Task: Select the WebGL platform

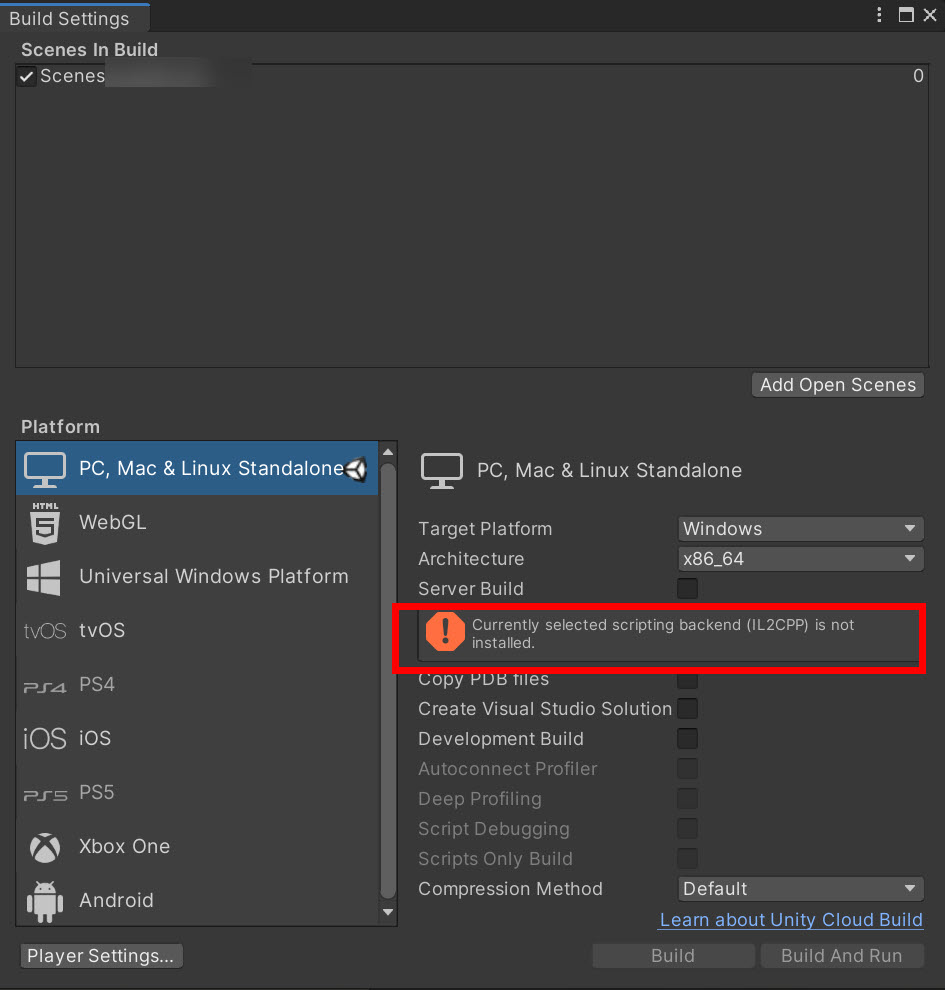Action: tap(197, 523)
